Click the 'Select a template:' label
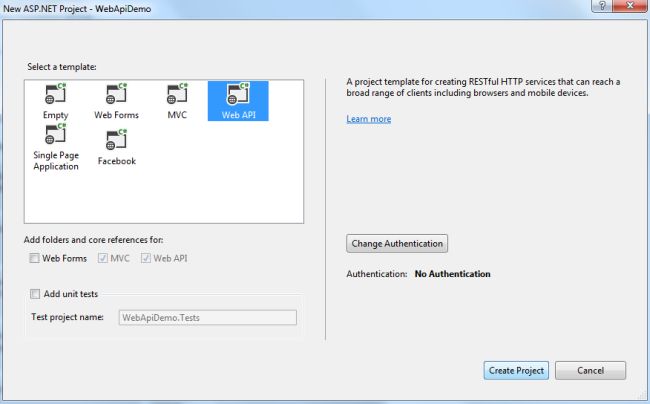The image size is (650, 404). click(x=62, y=67)
